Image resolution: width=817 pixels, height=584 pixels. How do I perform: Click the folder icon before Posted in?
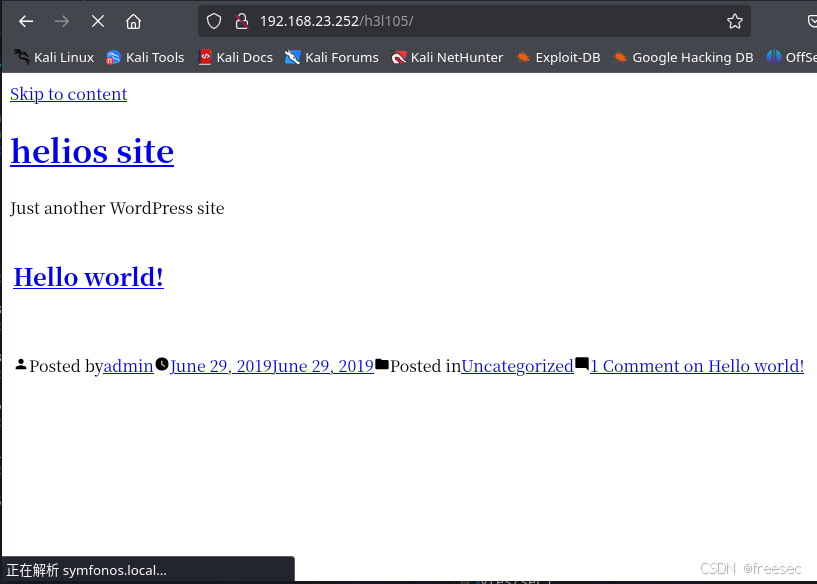[x=382, y=364]
